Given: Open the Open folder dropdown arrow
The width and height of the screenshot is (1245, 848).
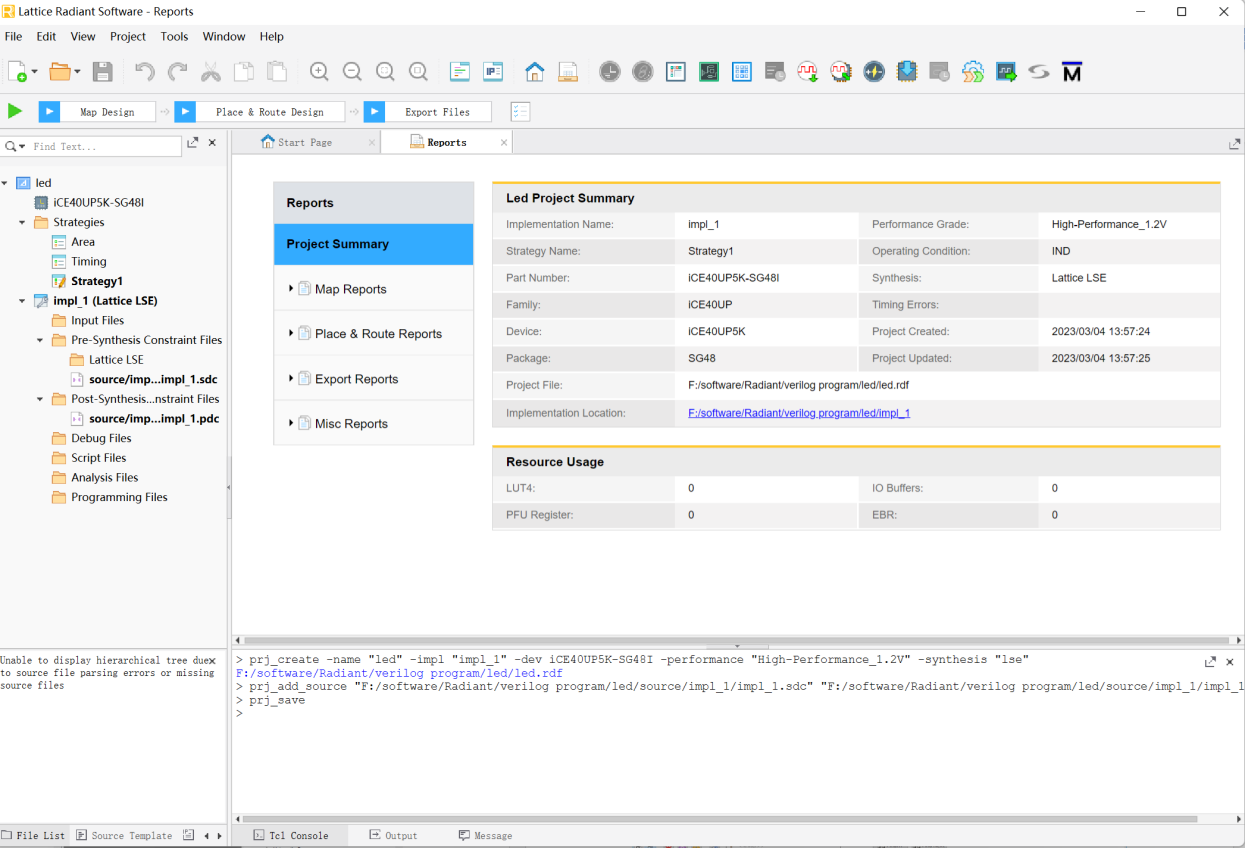Looking at the screenshot, I should tap(76, 72).
